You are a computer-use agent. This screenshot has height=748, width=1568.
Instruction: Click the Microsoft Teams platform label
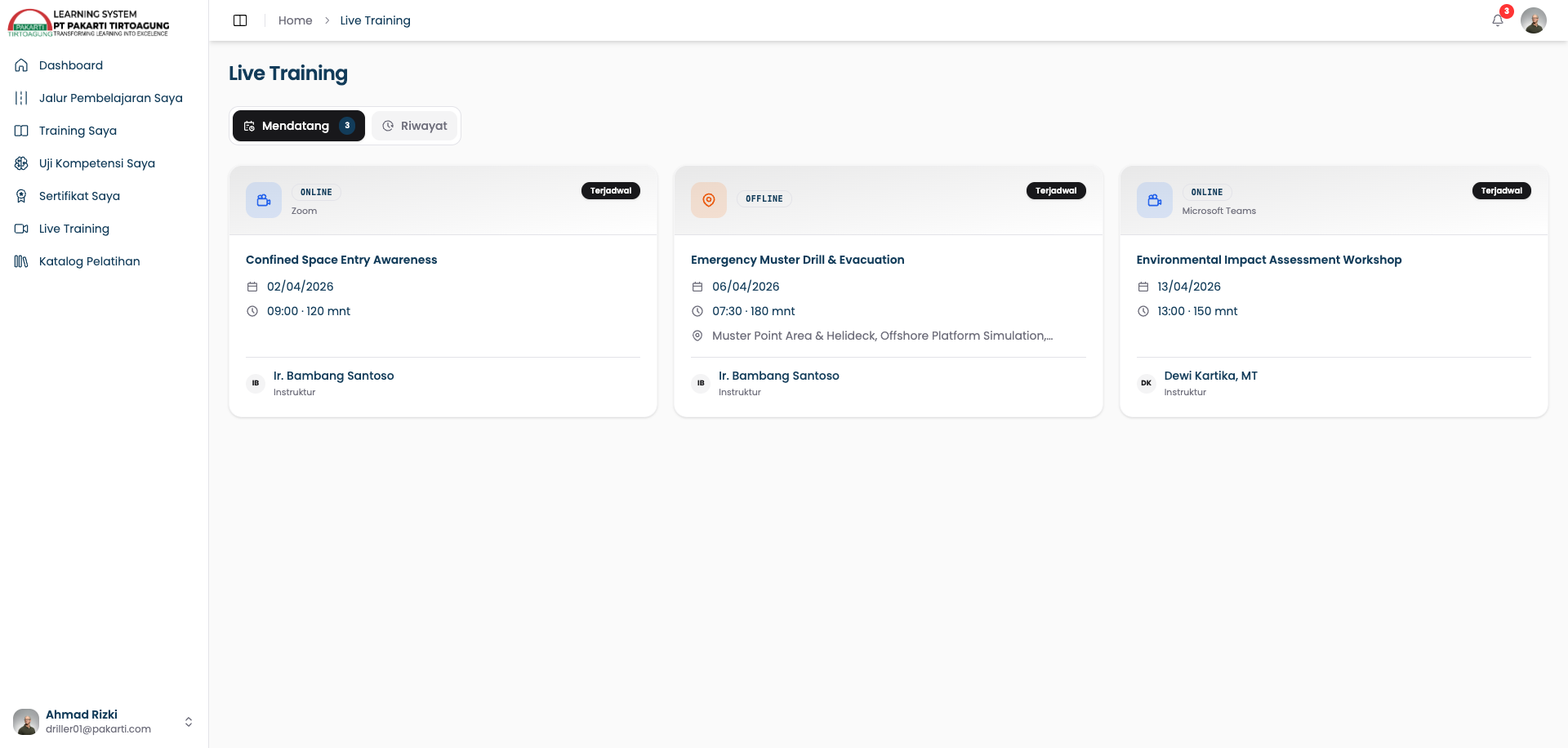[1219, 211]
